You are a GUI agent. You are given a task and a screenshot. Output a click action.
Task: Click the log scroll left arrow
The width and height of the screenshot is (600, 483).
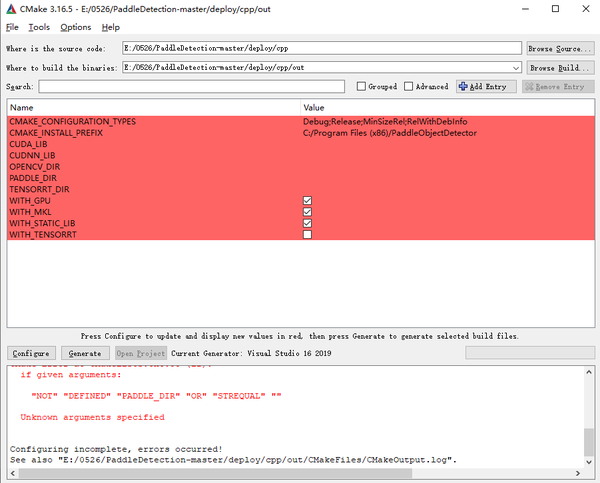(x=13, y=473)
